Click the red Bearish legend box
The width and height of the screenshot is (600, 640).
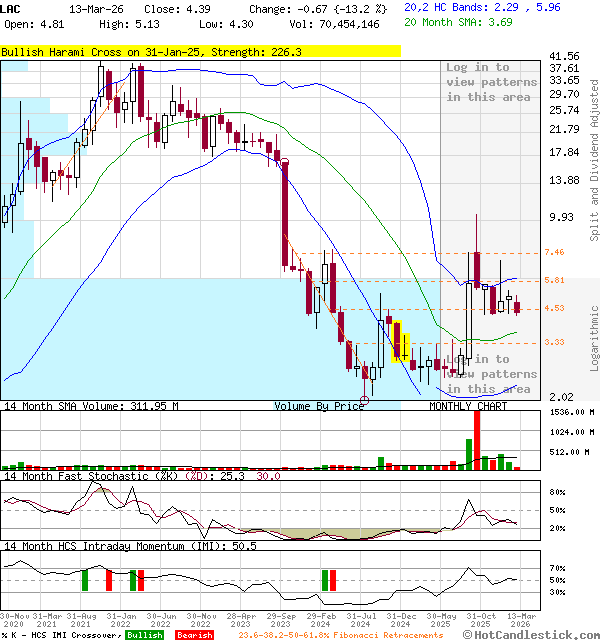pos(195,635)
